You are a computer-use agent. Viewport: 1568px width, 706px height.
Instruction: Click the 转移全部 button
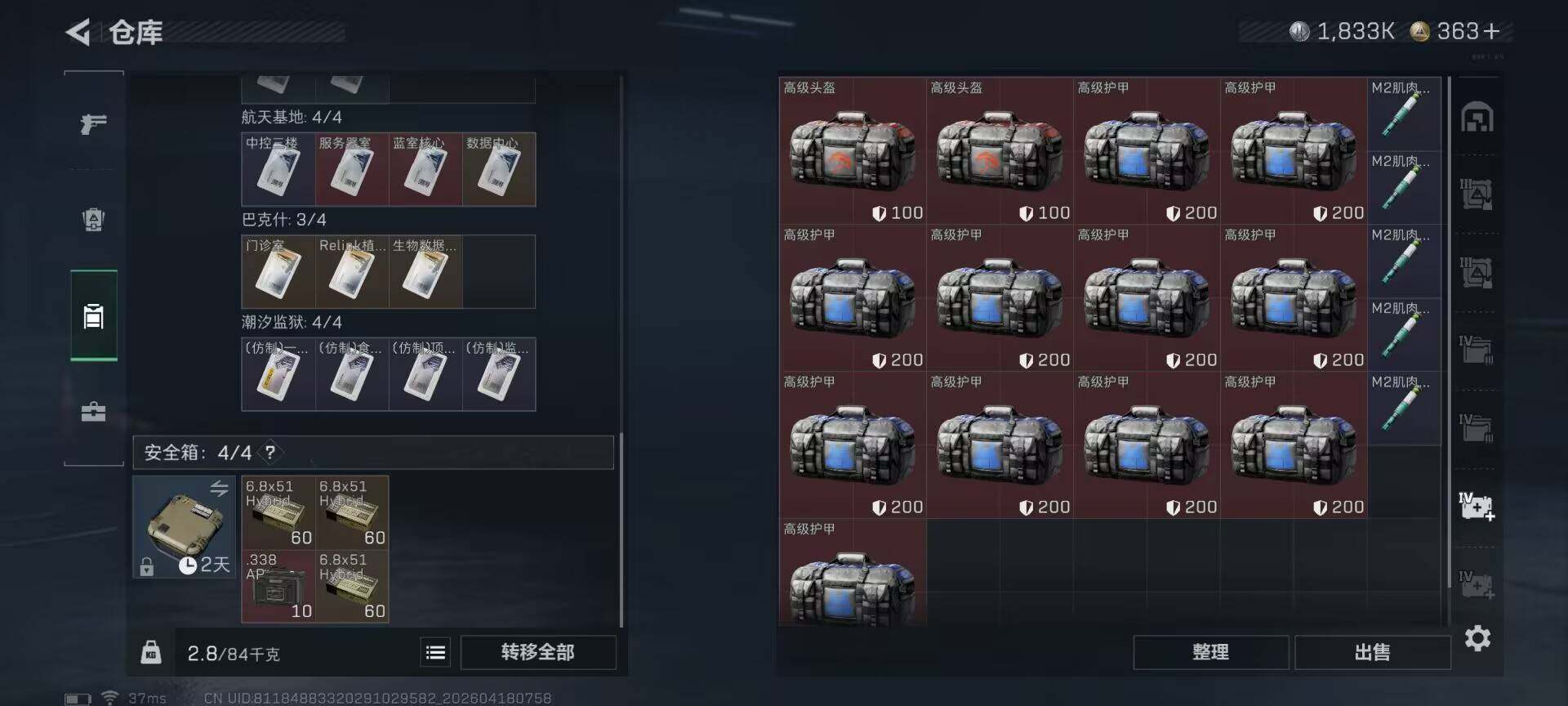point(538,652)
